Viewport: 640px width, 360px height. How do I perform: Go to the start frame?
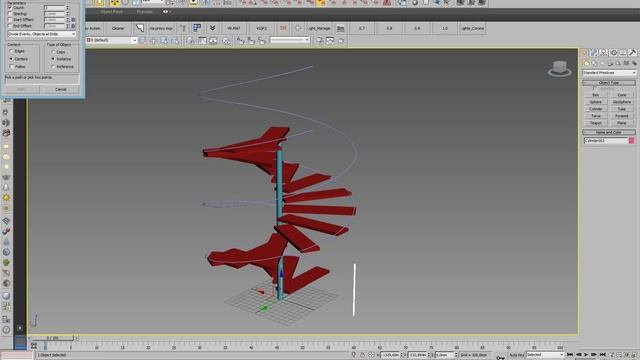coord(570,355)
